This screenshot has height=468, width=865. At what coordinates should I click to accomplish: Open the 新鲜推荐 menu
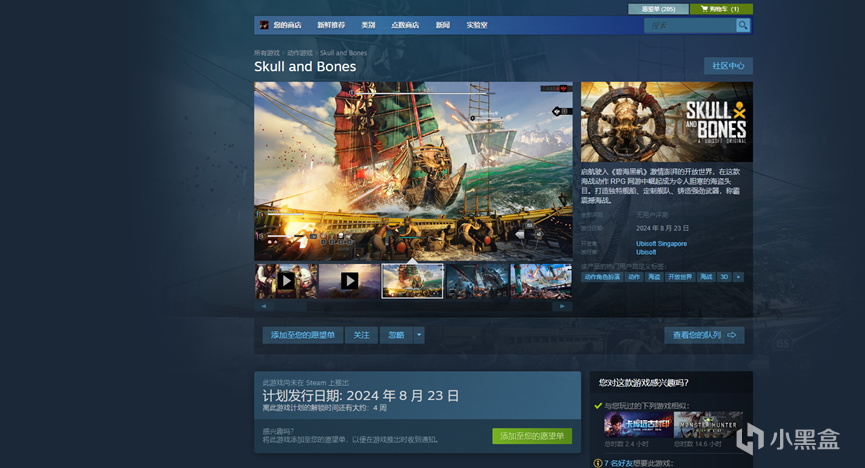(x=331, y=25)
